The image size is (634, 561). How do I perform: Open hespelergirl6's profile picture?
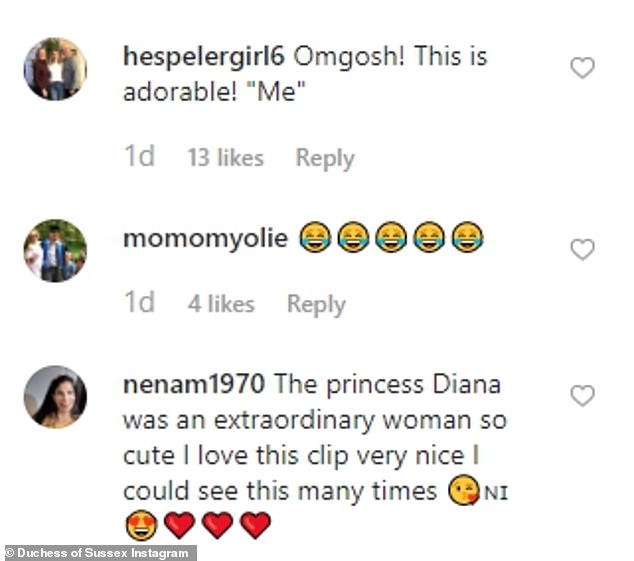(55, 69)
